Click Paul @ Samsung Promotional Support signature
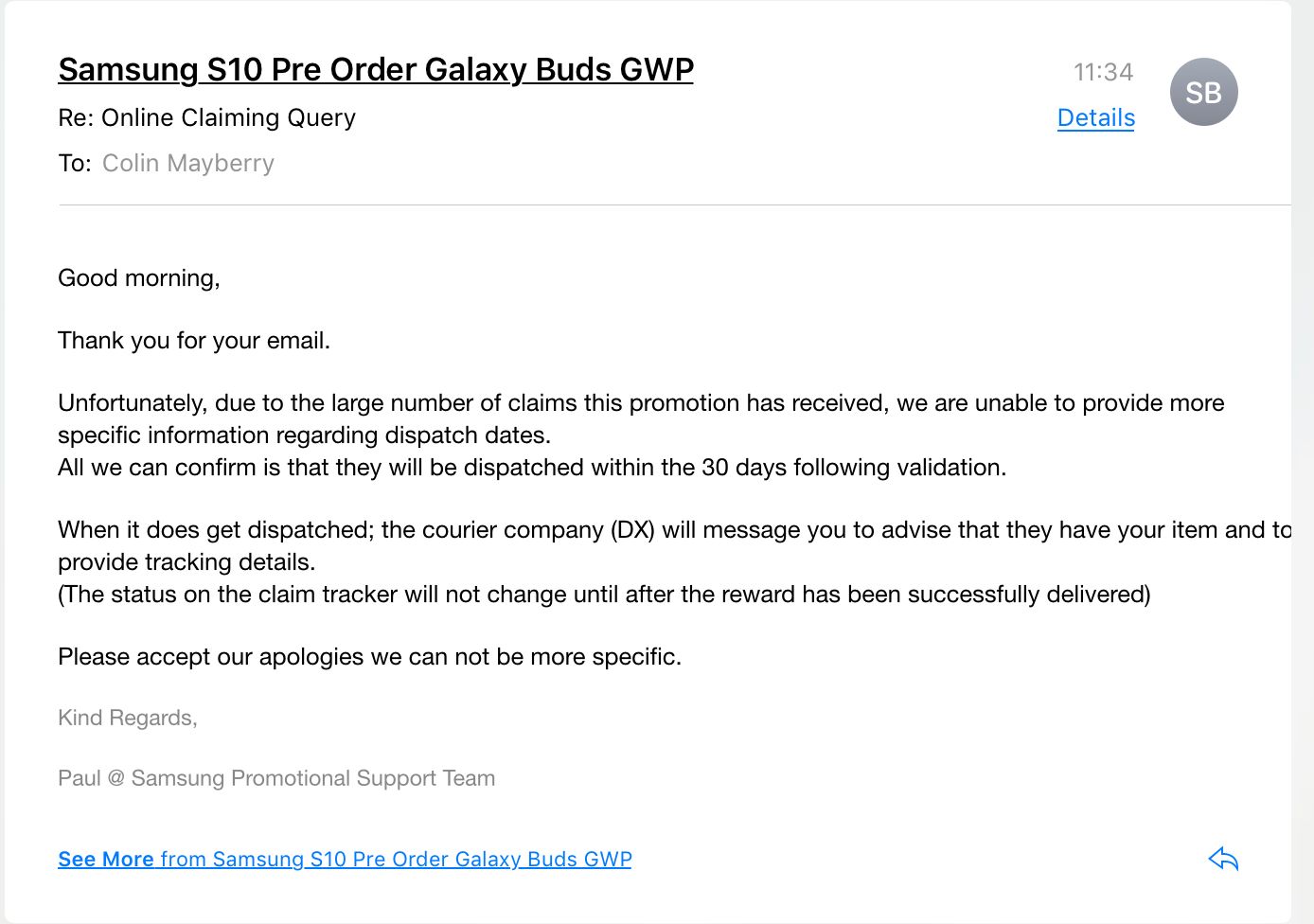Viewport: 1314px width, 924px height. pyautogui.click(x=276, y=778)
